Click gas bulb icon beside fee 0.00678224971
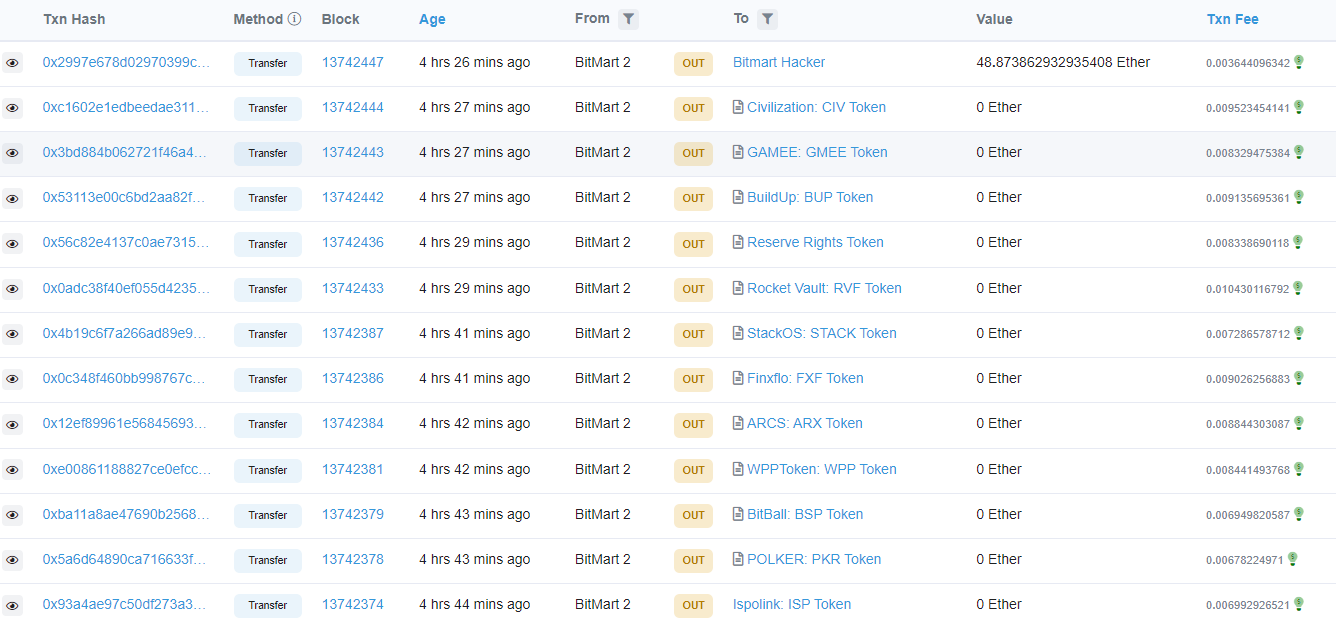Image resolution: width=1338 pixels, height=624 pixels. (1293, 559)
